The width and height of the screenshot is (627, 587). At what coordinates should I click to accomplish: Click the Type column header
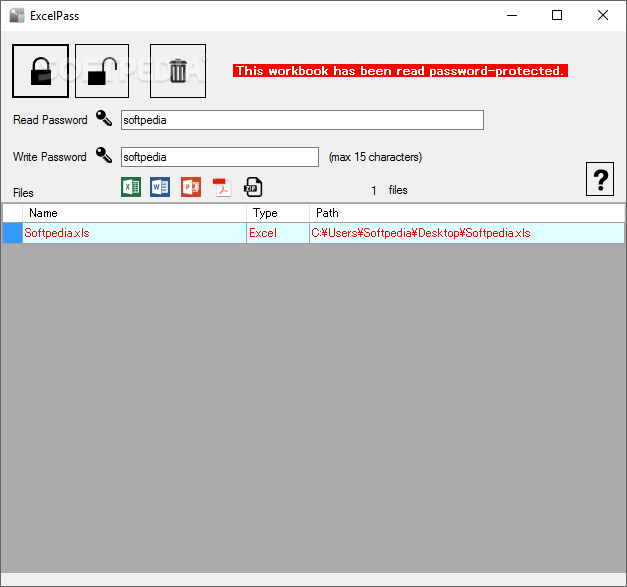(278, 213)
